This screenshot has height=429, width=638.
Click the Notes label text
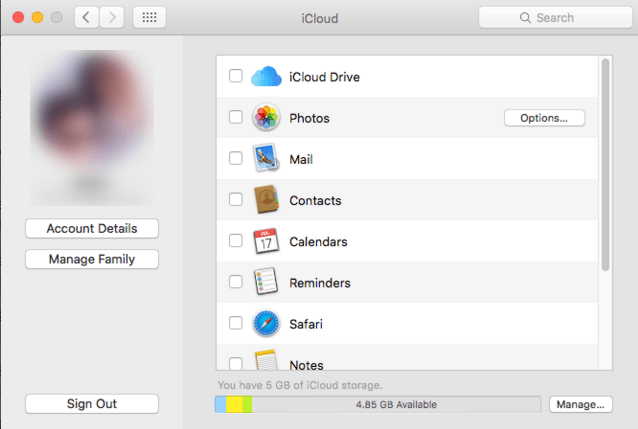point(306,365)
